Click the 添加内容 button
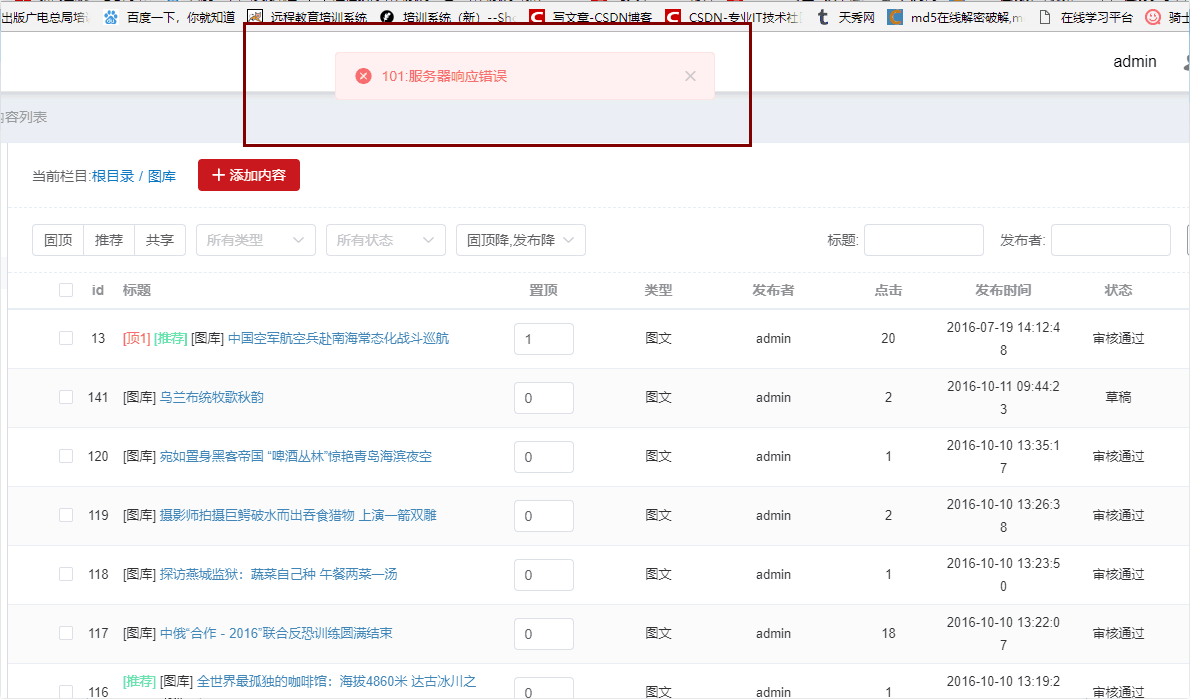1190x699 pixels. 249,175
